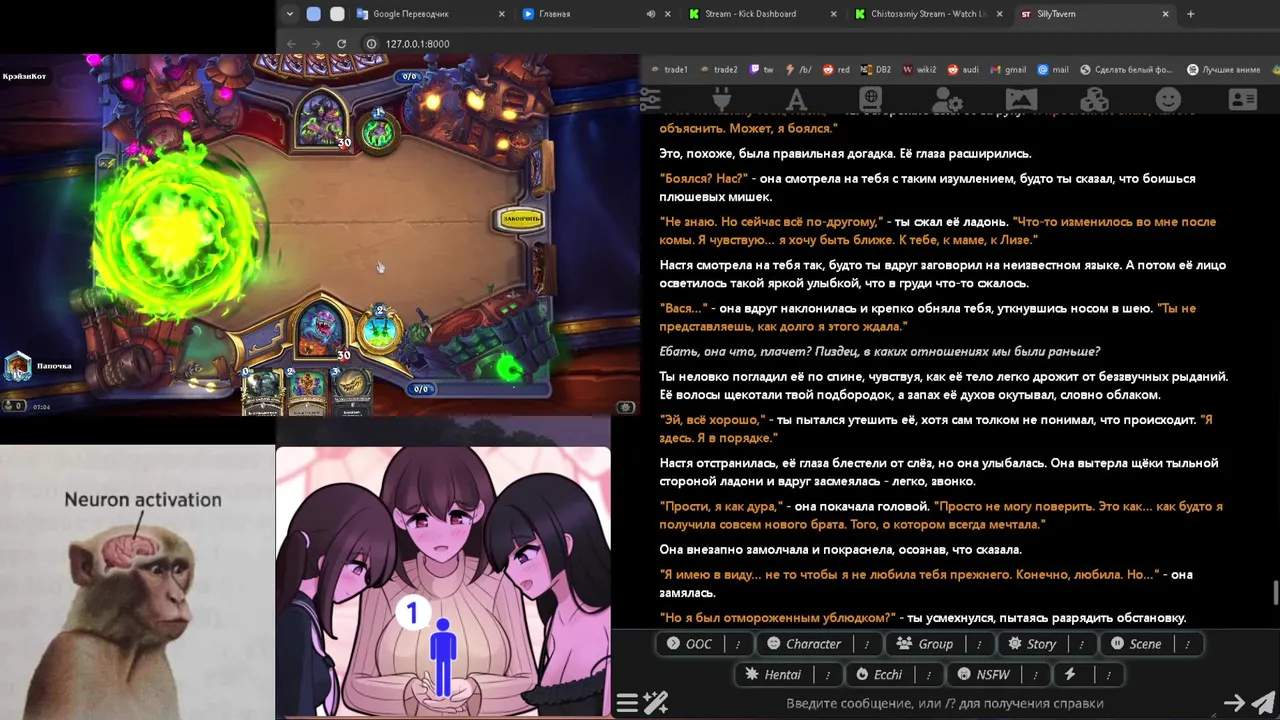Open advanced formatting letter A icon
The width and height of the screenshot is (1280, 720).
(x=796, y=99)
